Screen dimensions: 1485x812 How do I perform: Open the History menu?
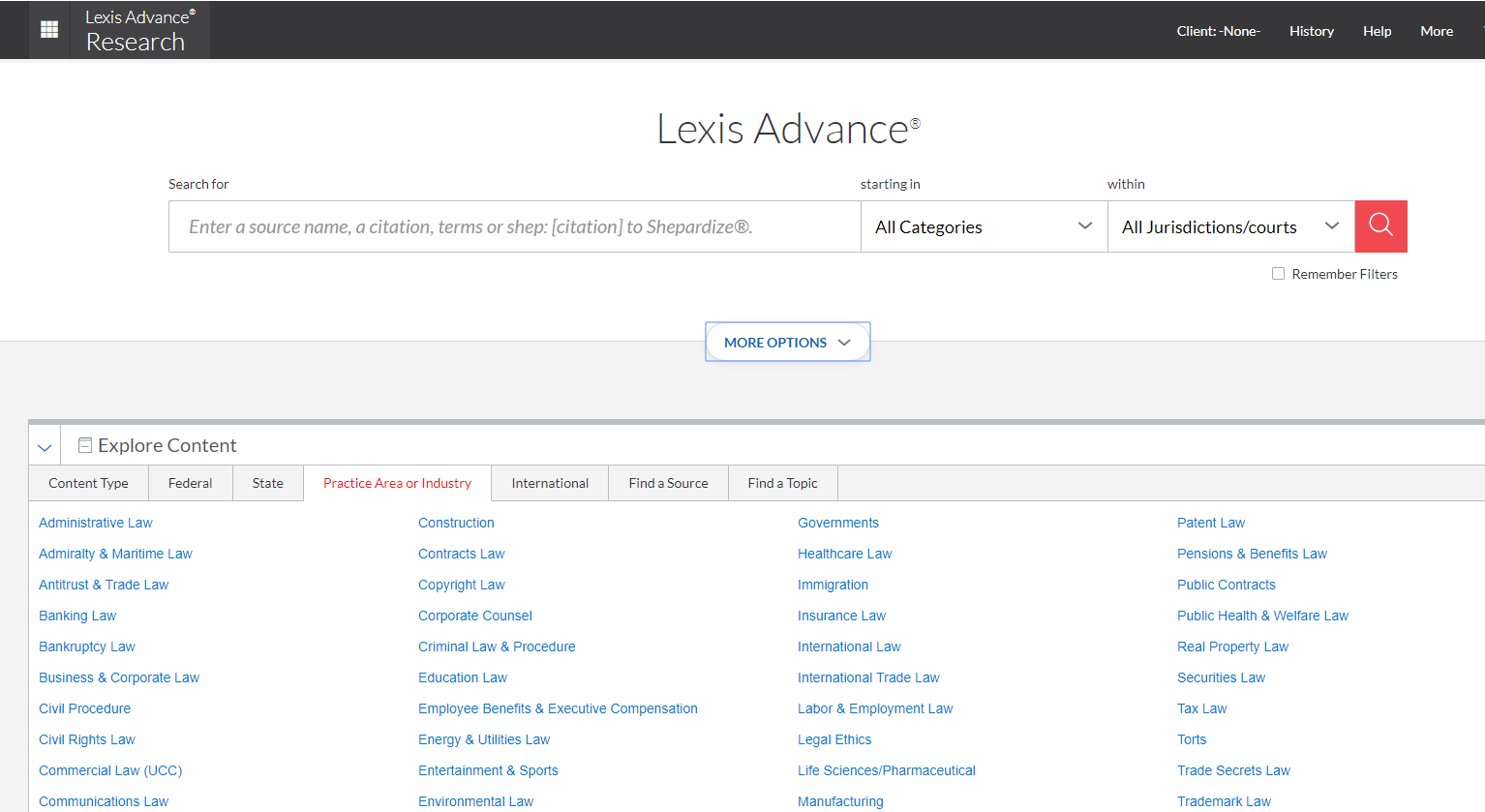(x=1311, y=31)
